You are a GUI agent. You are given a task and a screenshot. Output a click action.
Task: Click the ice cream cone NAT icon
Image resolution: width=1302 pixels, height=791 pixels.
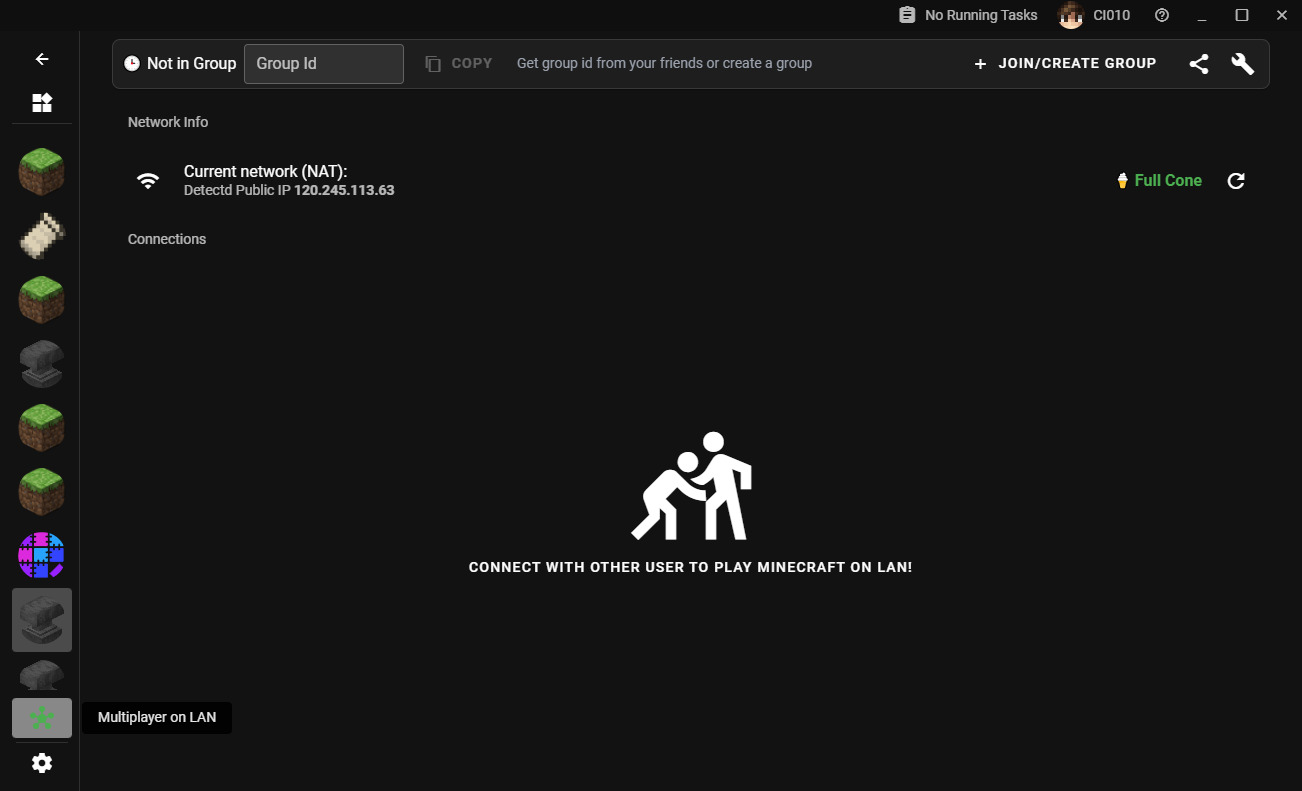click(1122, 181)
